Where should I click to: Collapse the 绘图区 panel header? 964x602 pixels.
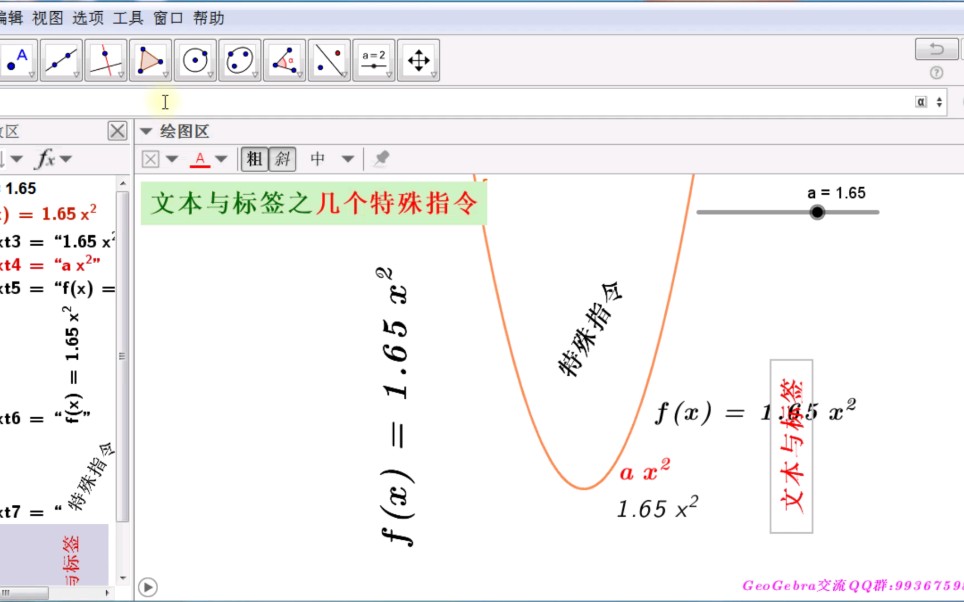(x=146, y=130)
